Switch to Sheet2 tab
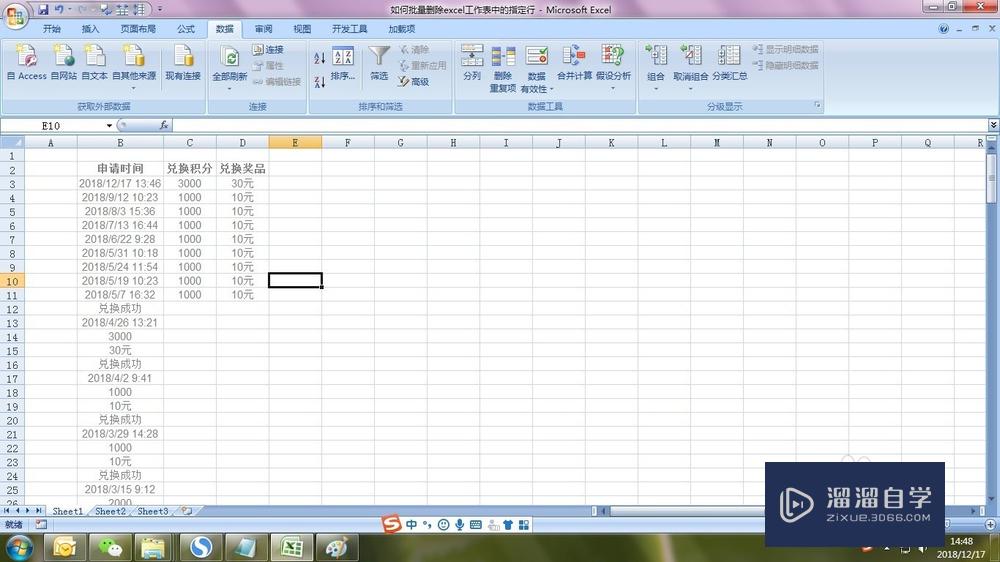The image size is (1000, 562). [110, 511]
